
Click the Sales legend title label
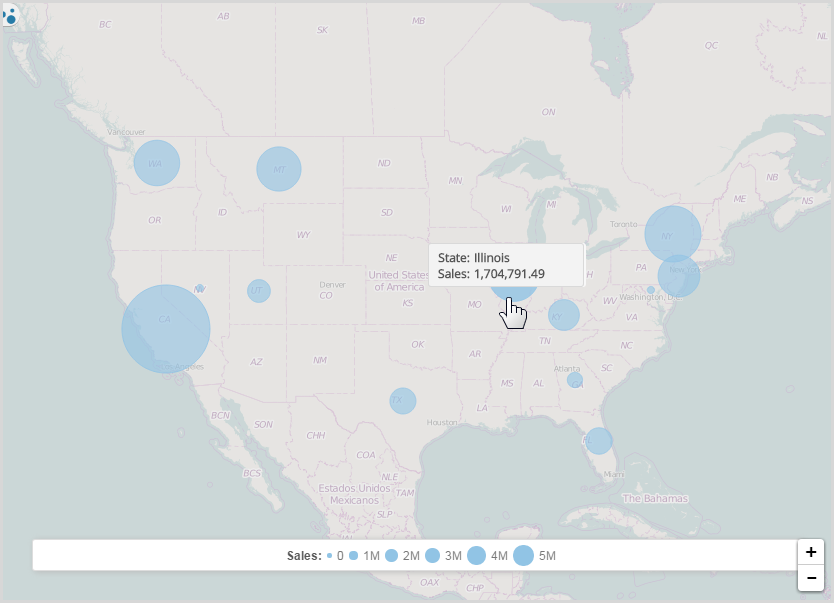(304, 555)
